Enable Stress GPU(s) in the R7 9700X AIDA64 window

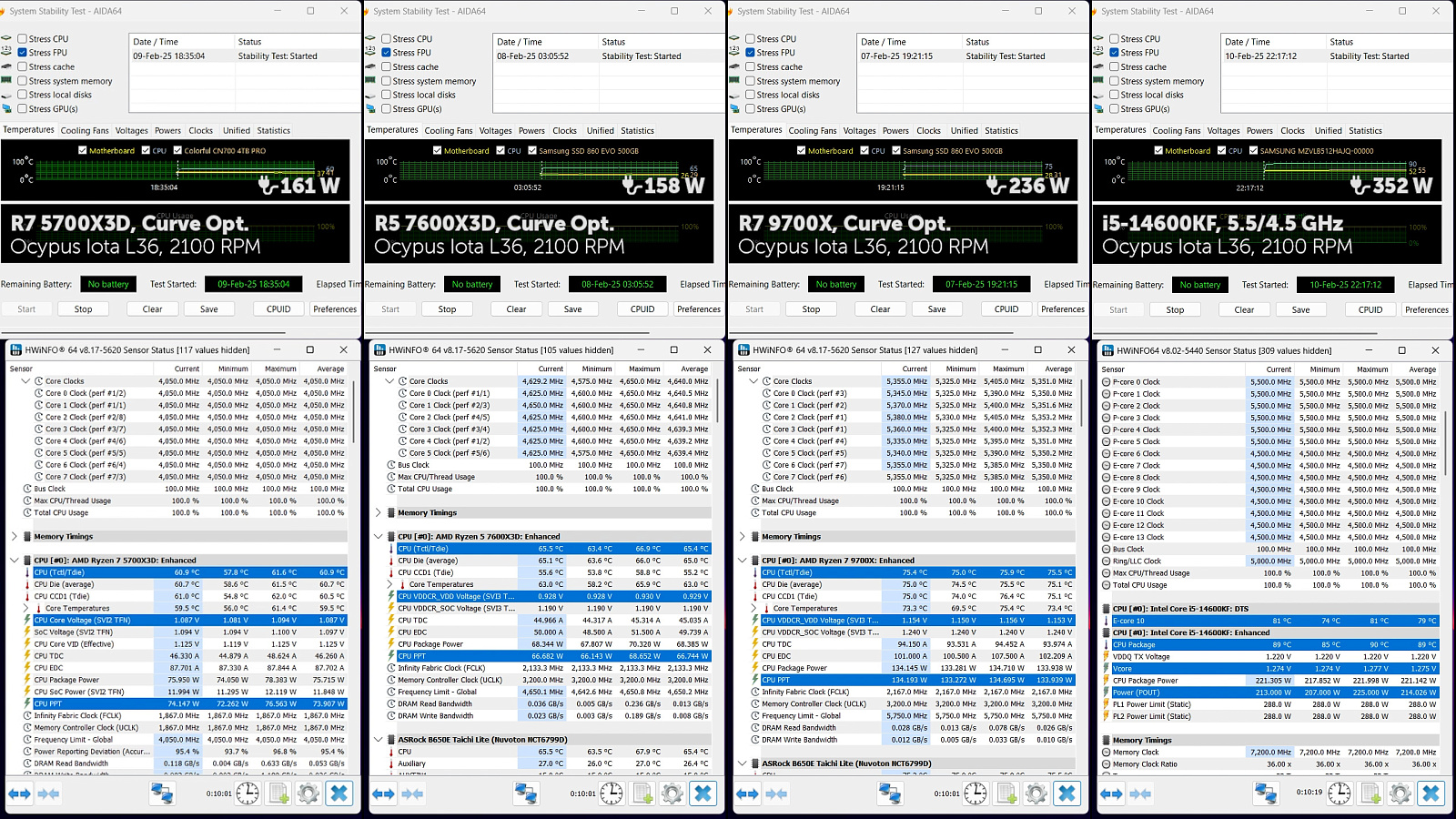(x=750, y=109)
